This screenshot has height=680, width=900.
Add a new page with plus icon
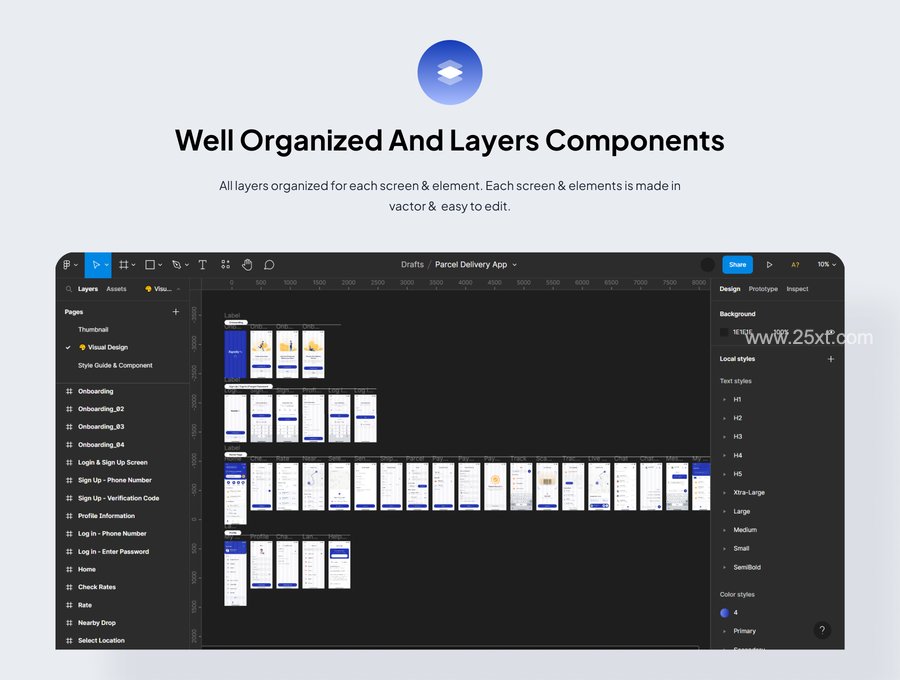pos(176,312)
